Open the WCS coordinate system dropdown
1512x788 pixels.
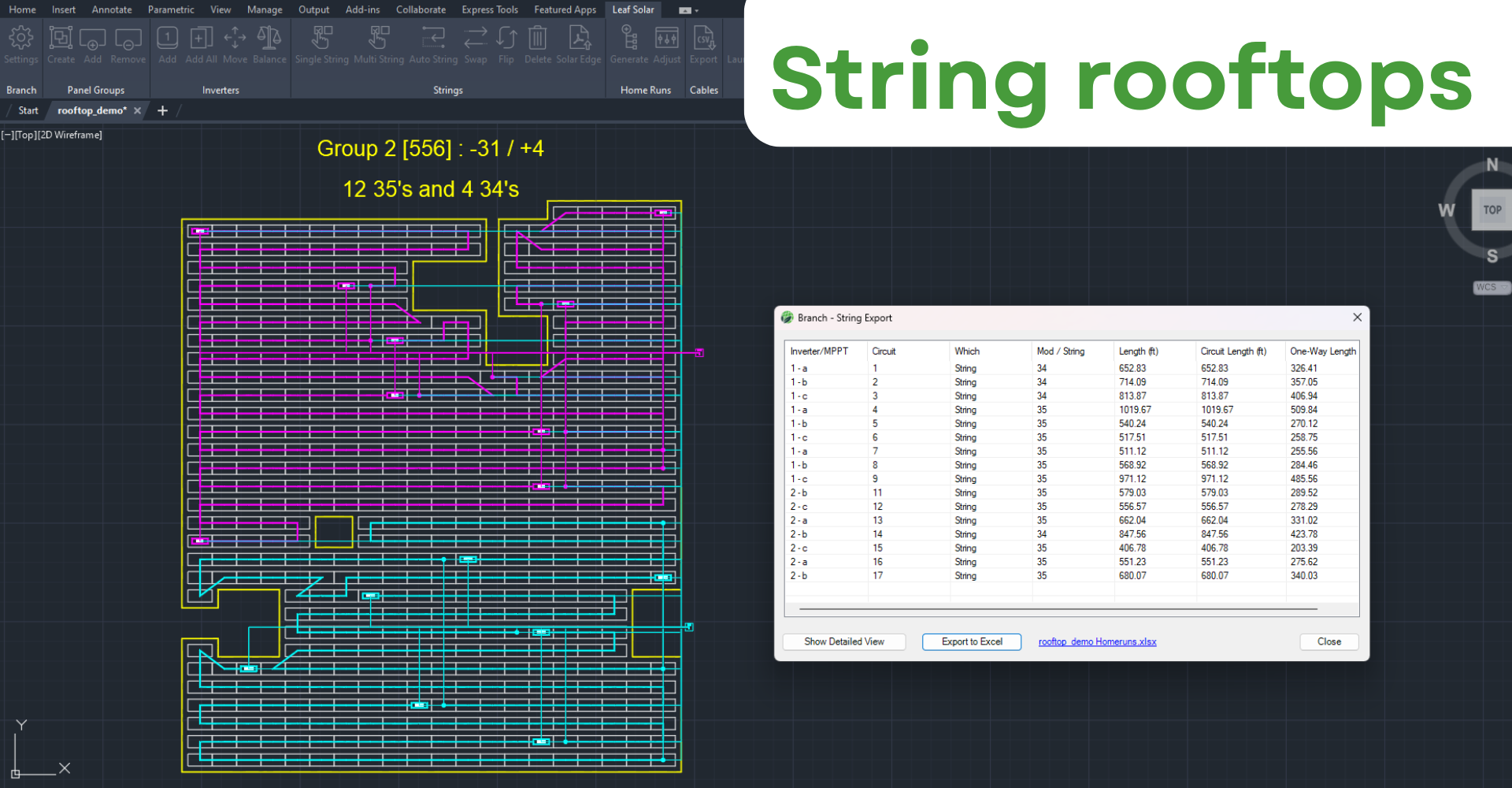1491,288
